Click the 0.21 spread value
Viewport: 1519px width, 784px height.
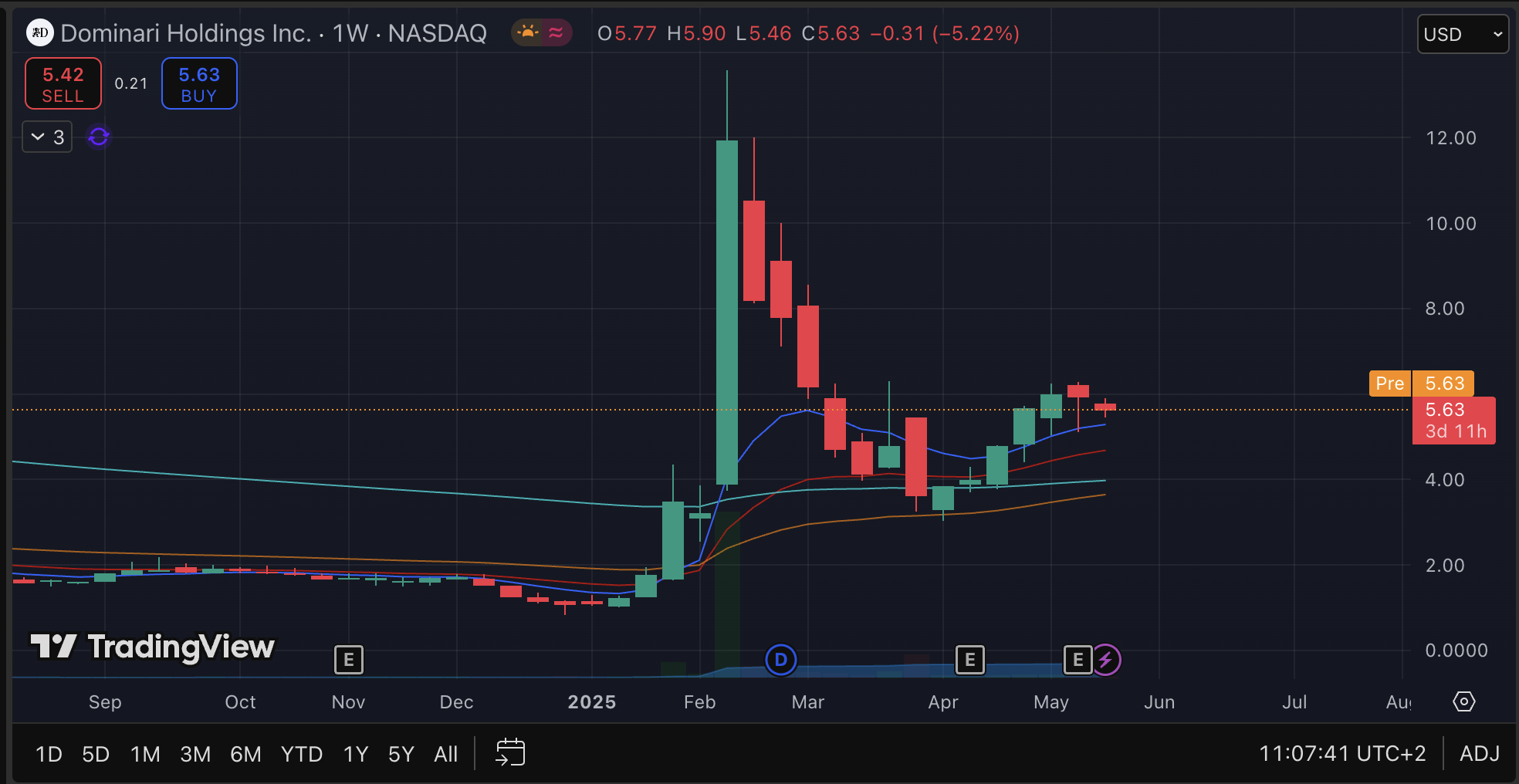pos(131,83)
